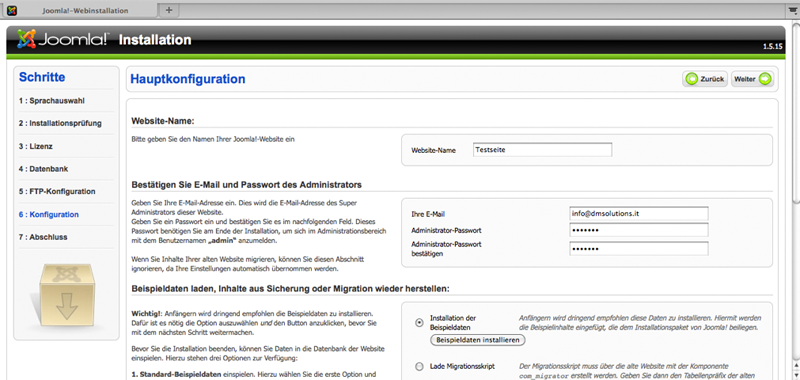
Task: Select step 3 : Lizenz
Action: click(x=36, y=146)
